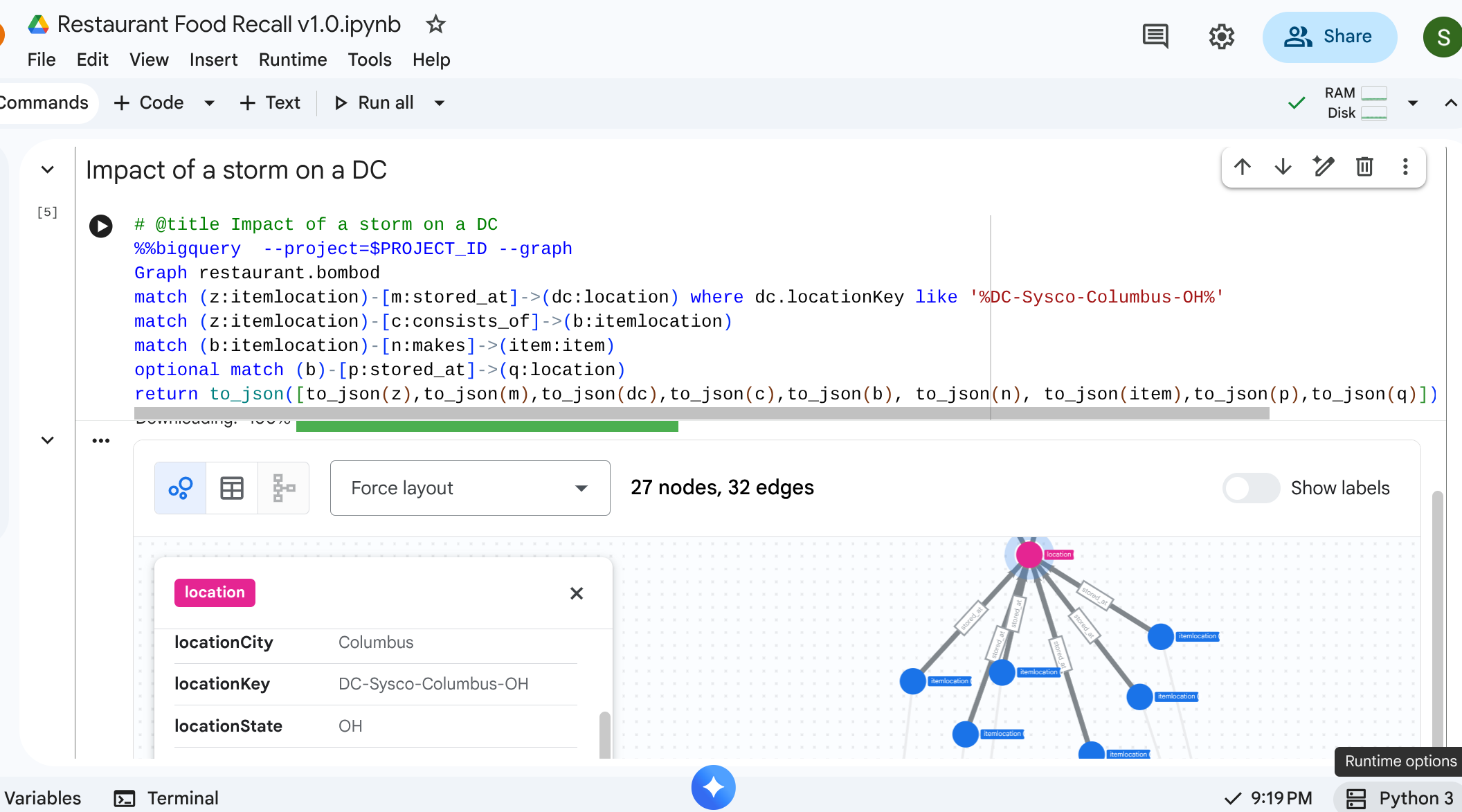Image resolution: width=1462 pixels, height=812 pixels.
Task: Open notebook settings gear
Action: pyautogui.click(x=1221, y=36)
